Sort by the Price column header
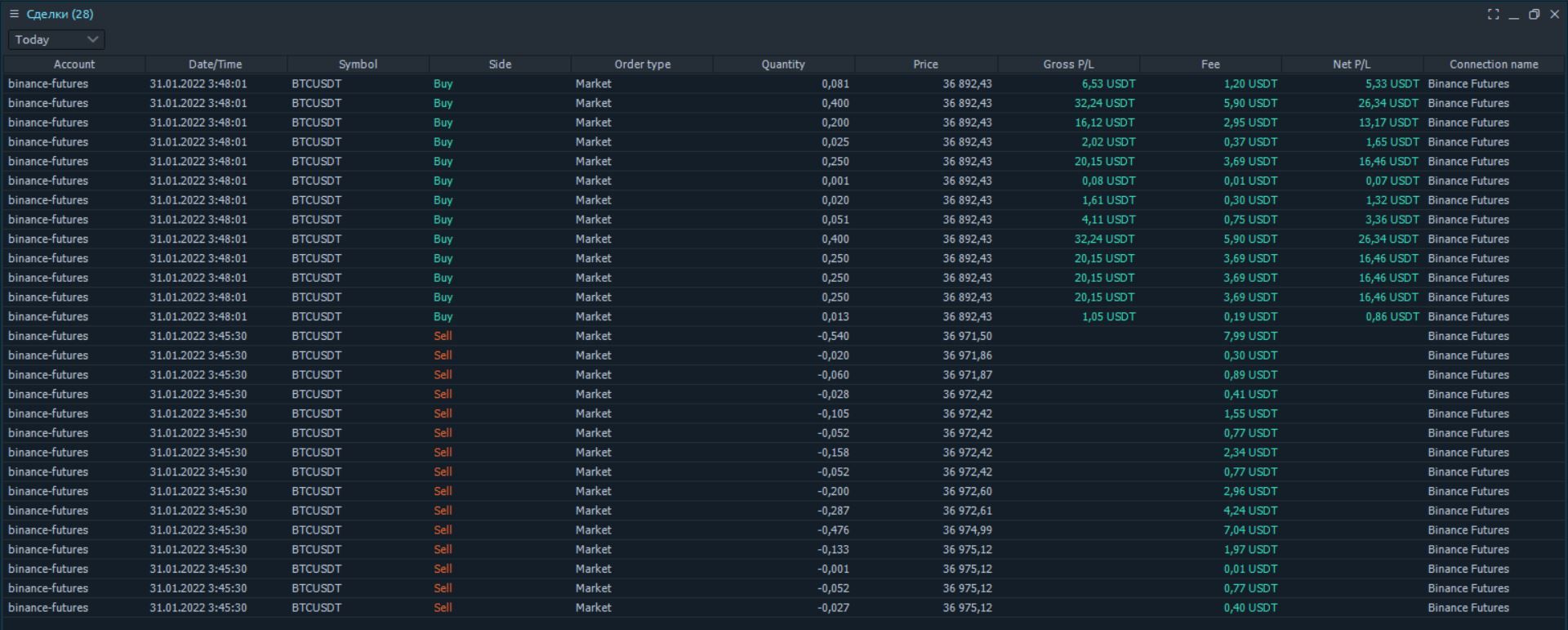 coord(925,64)
